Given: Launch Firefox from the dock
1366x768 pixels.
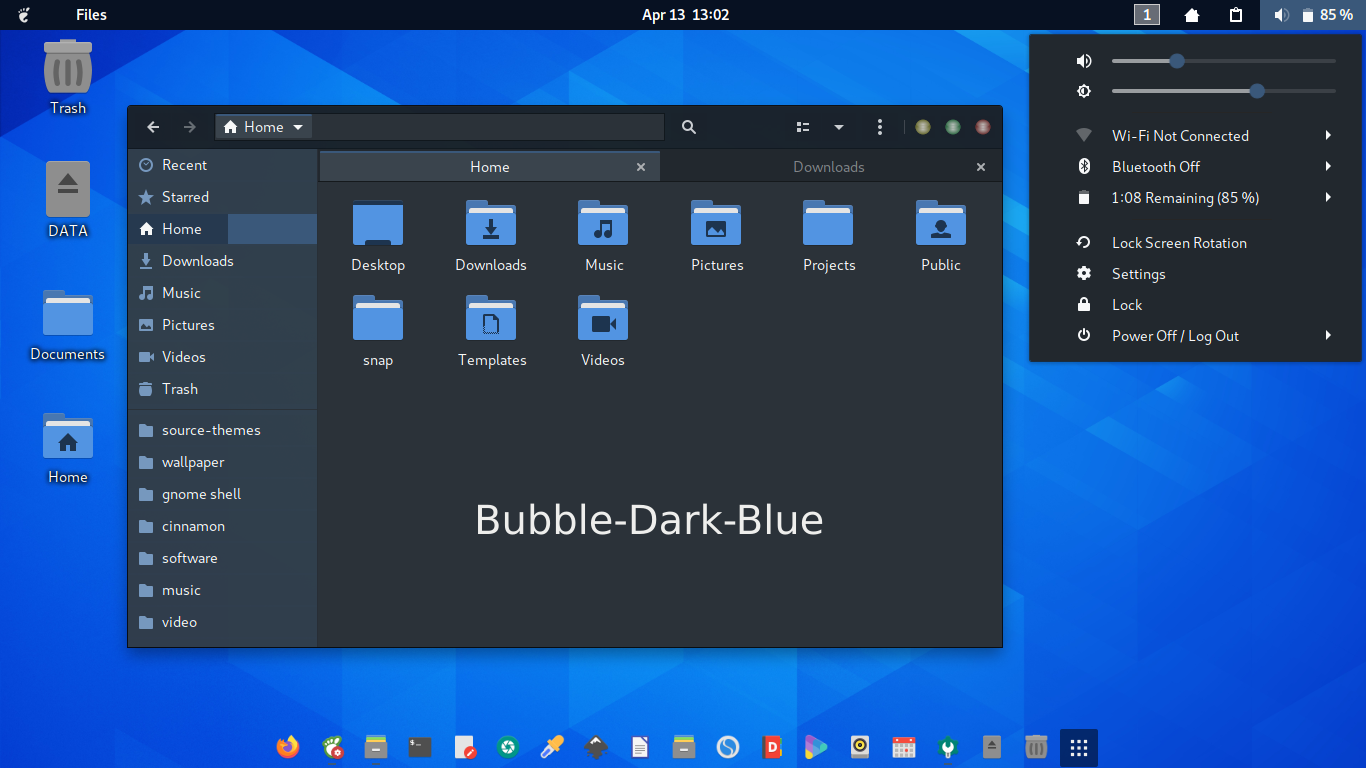Looking at the screenshot, I should pyautogui.click(x=288, y=747).
